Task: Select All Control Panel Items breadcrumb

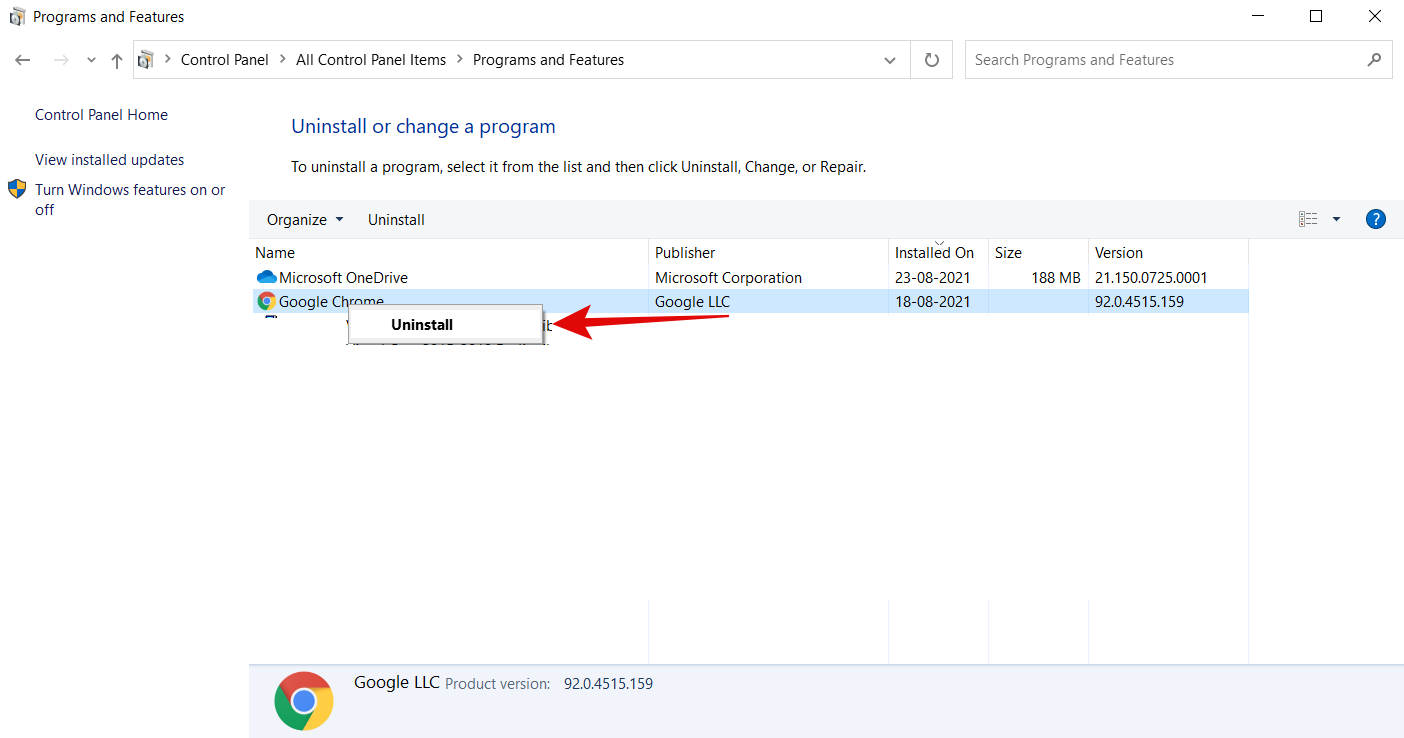Action: point(371,60)
